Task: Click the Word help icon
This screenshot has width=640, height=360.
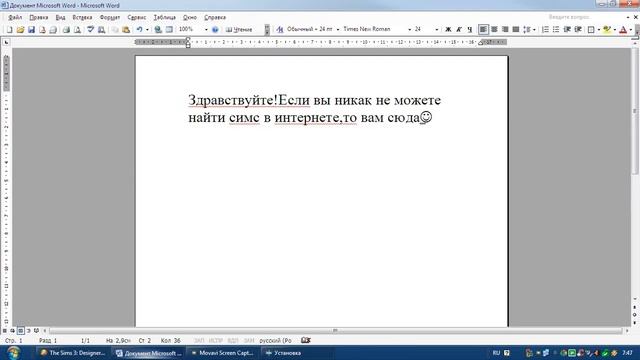Action: [215, 29]
